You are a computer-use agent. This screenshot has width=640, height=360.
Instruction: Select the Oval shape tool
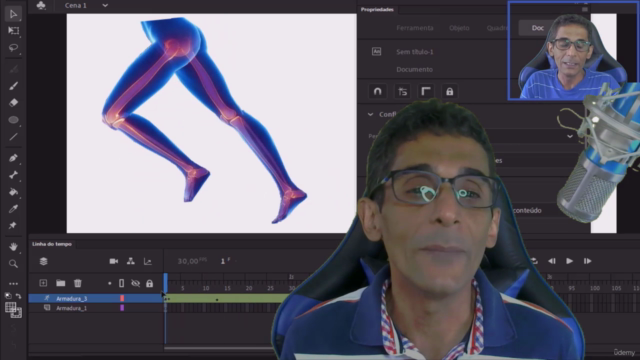point(13,120)
